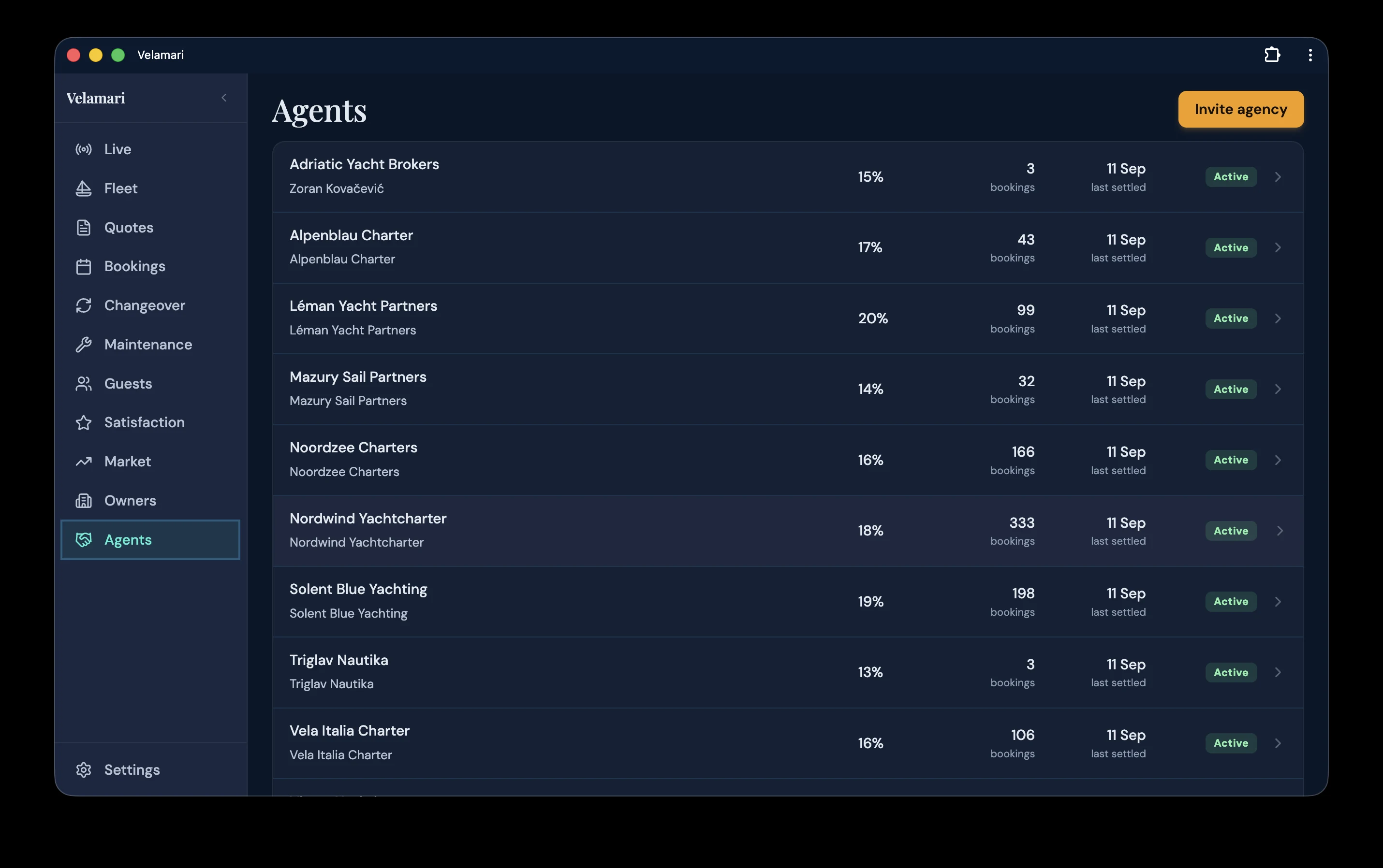1383x868 pixels.
Task: Navigate to Quotes
Action: click(150, 227)
